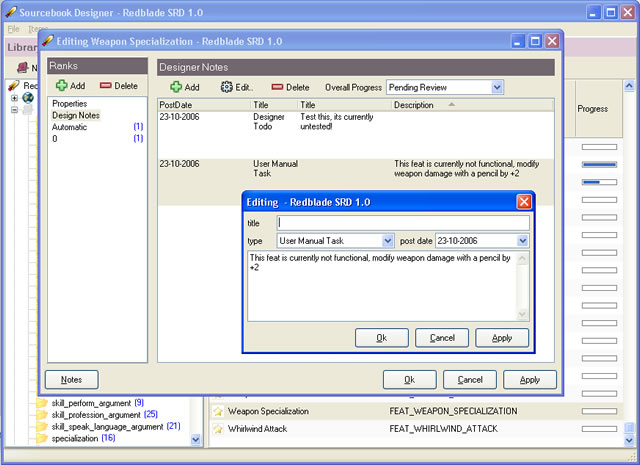Click Ok in the Editing note dialog

(382, 338)
